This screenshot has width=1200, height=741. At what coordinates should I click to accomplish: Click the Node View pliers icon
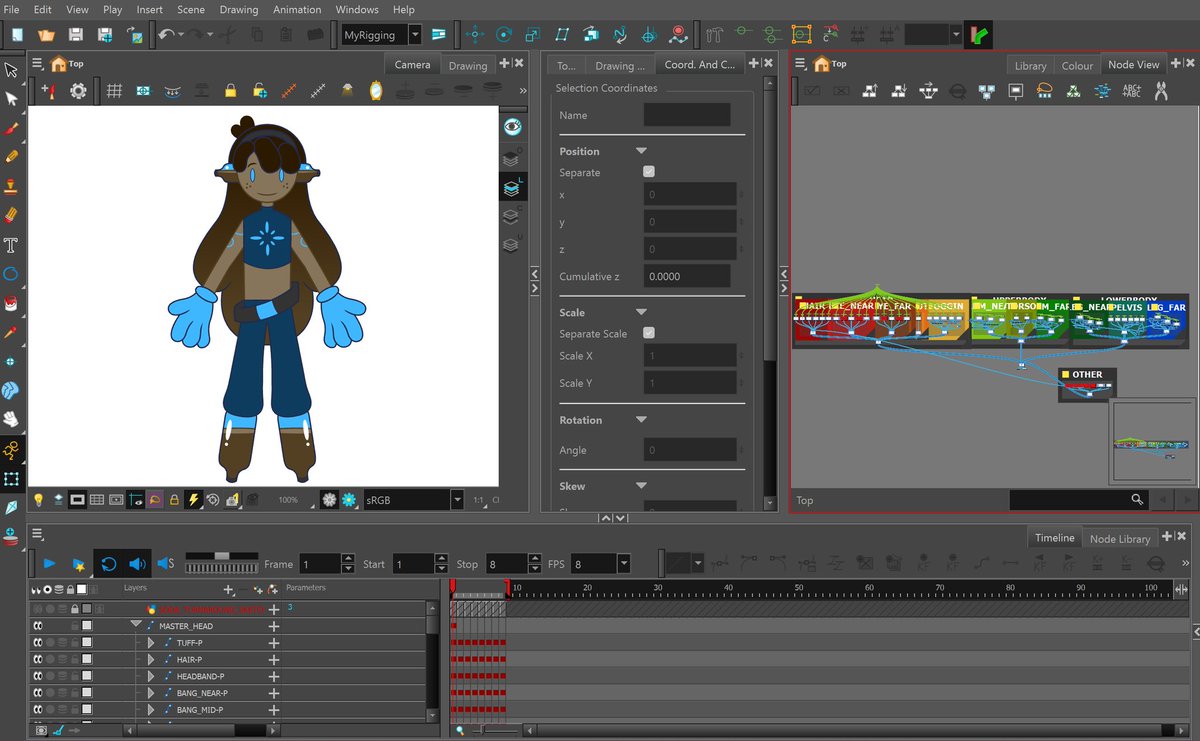pyautogui.click(x=1161, y=91)
